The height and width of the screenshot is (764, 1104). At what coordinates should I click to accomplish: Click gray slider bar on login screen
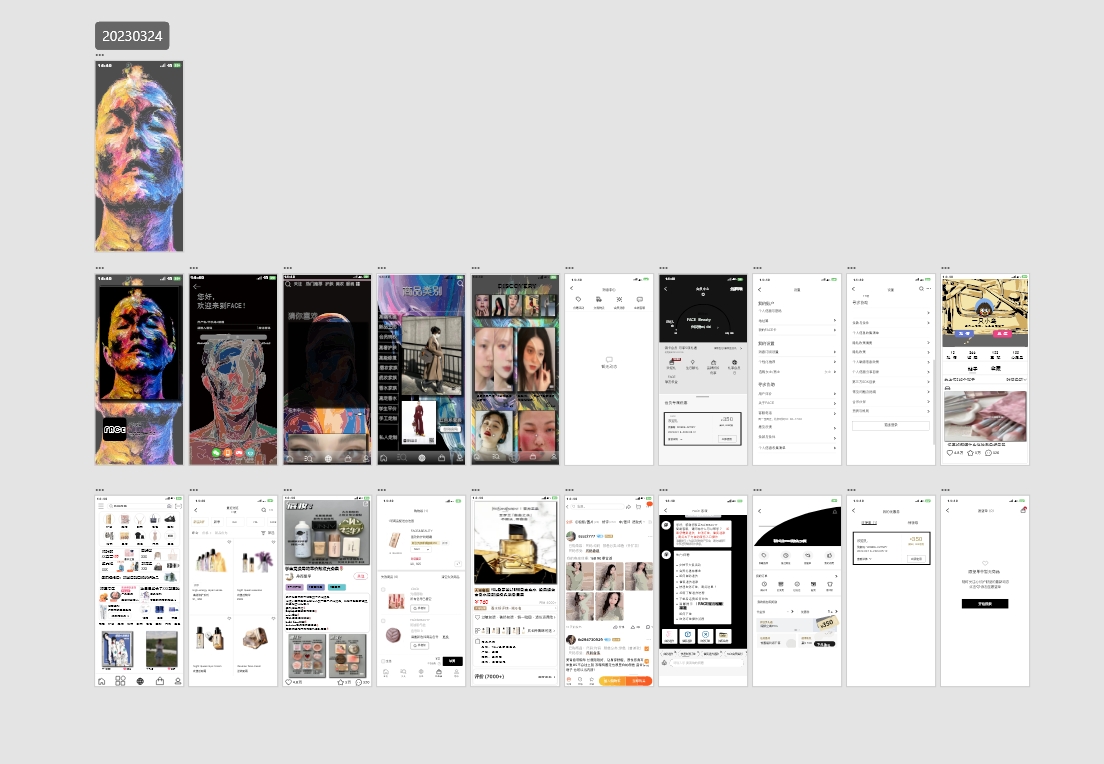(x=233, y=337)
